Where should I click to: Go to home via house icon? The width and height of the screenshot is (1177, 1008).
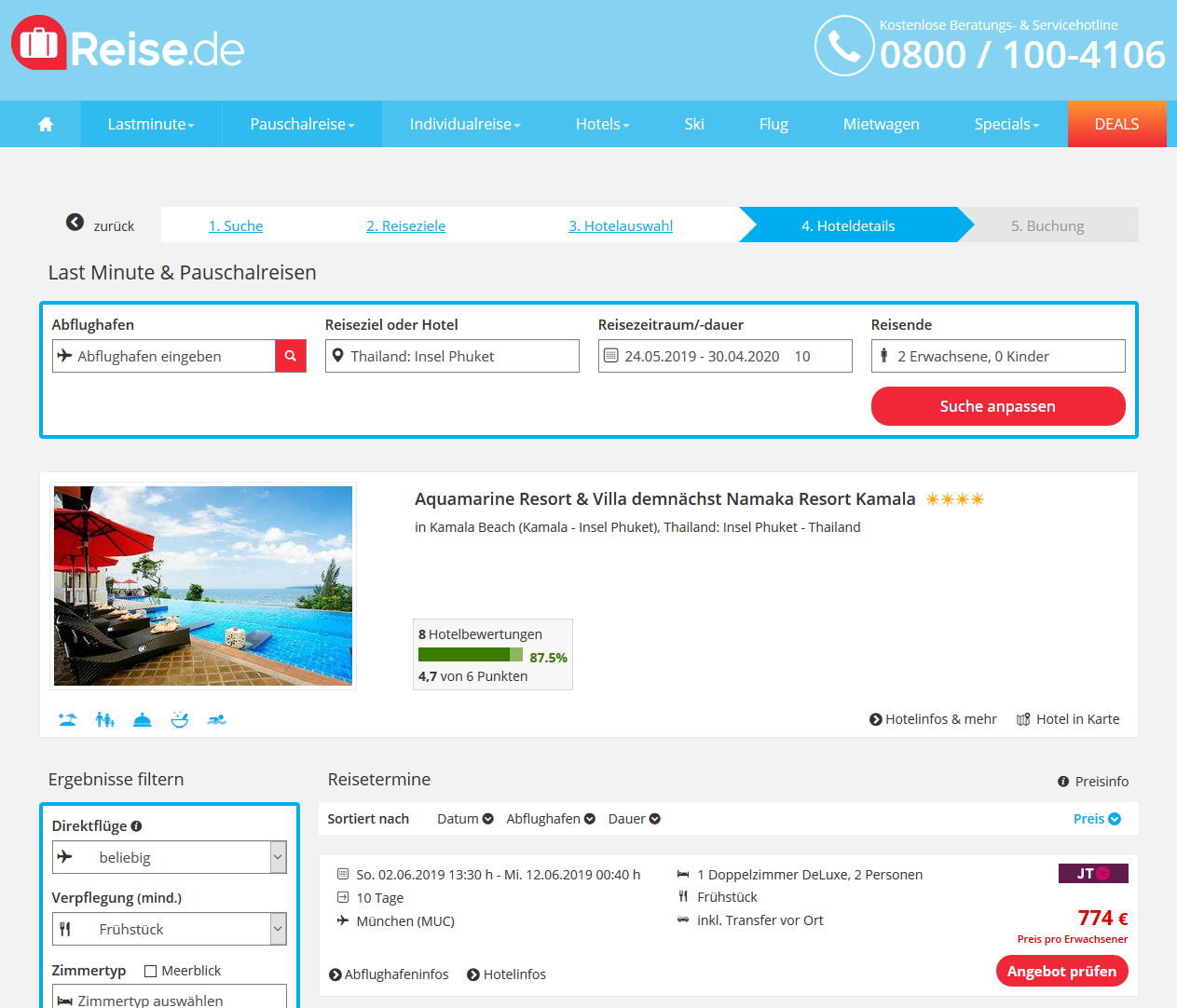pyautogui.click(x=46, y=124)
